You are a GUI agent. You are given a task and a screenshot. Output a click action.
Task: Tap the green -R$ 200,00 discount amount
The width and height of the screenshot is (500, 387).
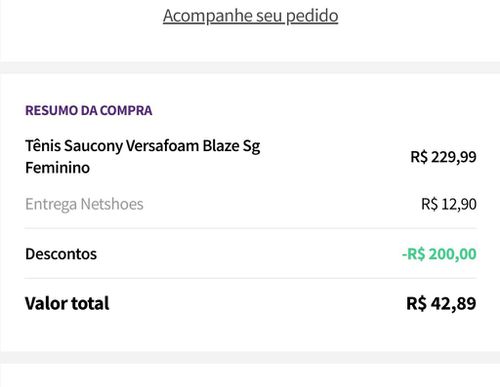(x=439, y=254)
